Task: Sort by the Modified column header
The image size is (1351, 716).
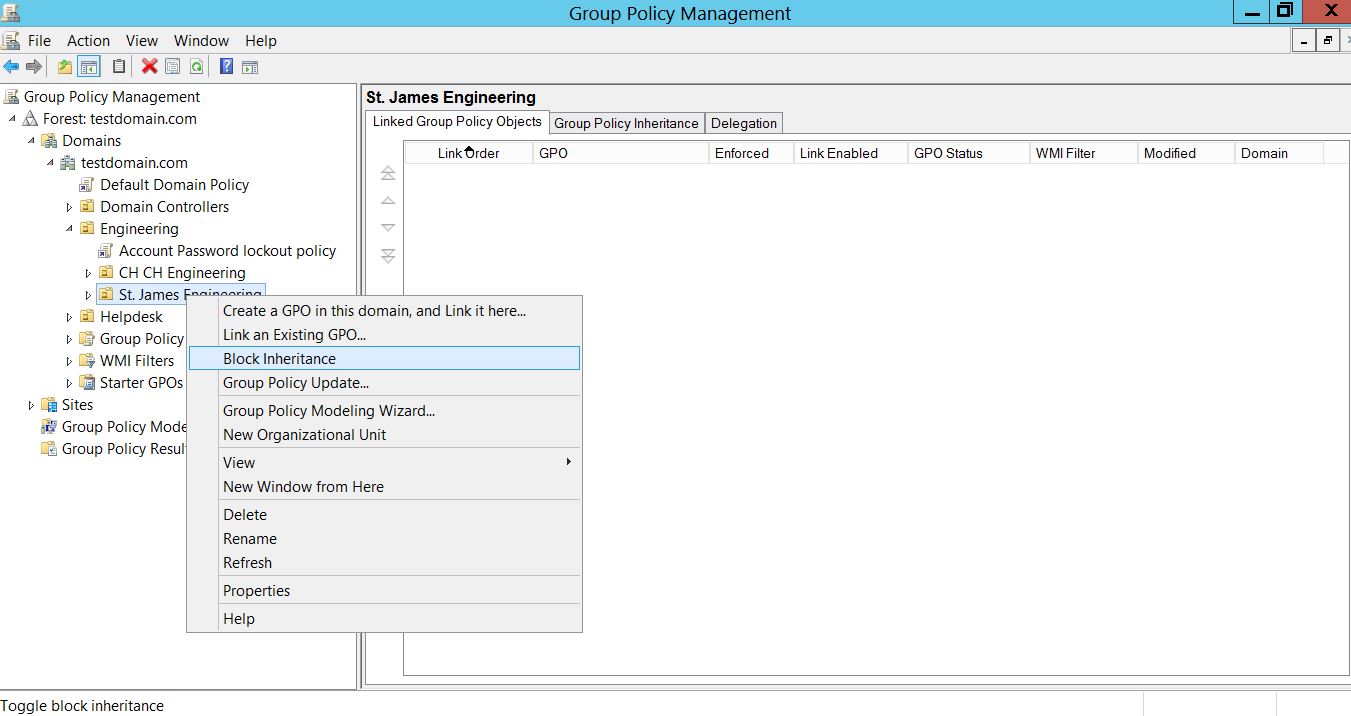Action: [x=1186, y=153]
